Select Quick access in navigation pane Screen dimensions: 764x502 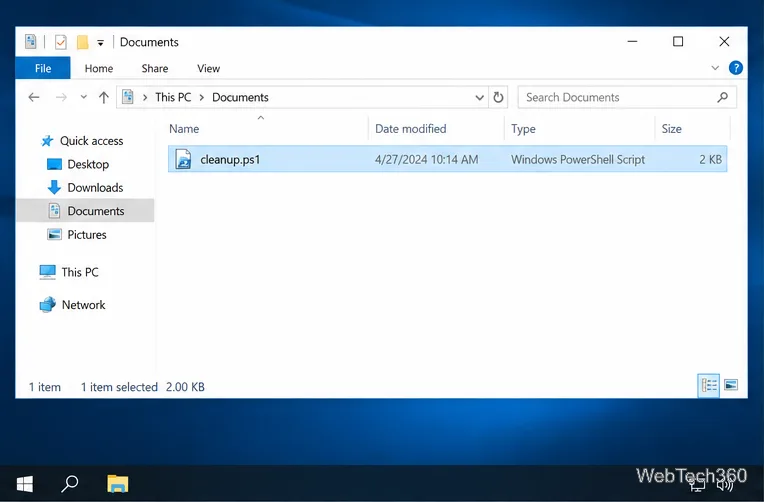click(x=91, y=141)
